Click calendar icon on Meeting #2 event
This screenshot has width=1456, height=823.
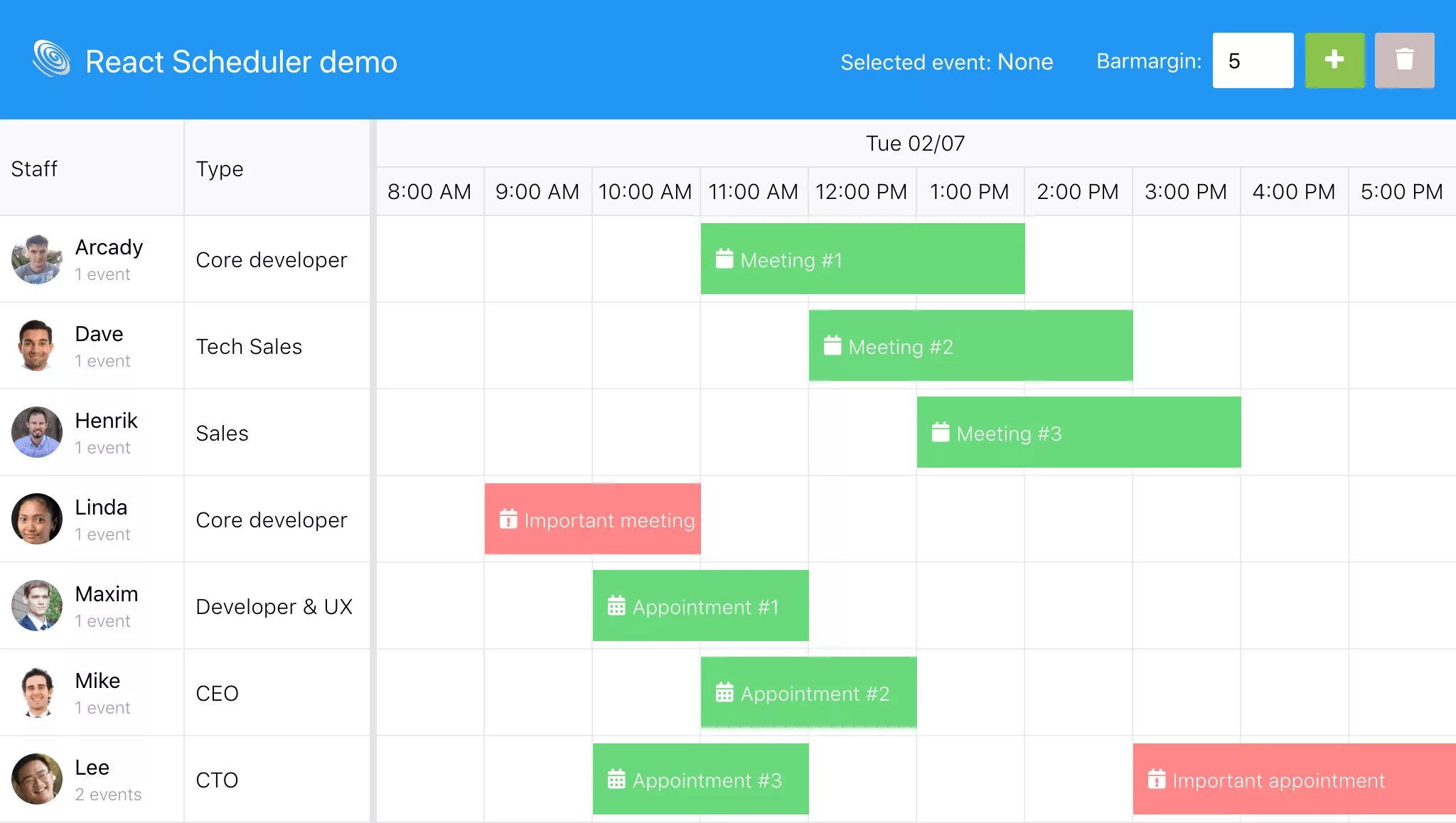(x=832, y=346)
